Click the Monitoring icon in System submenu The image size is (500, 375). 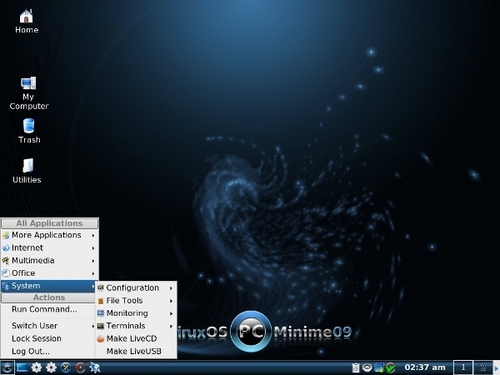100,313
